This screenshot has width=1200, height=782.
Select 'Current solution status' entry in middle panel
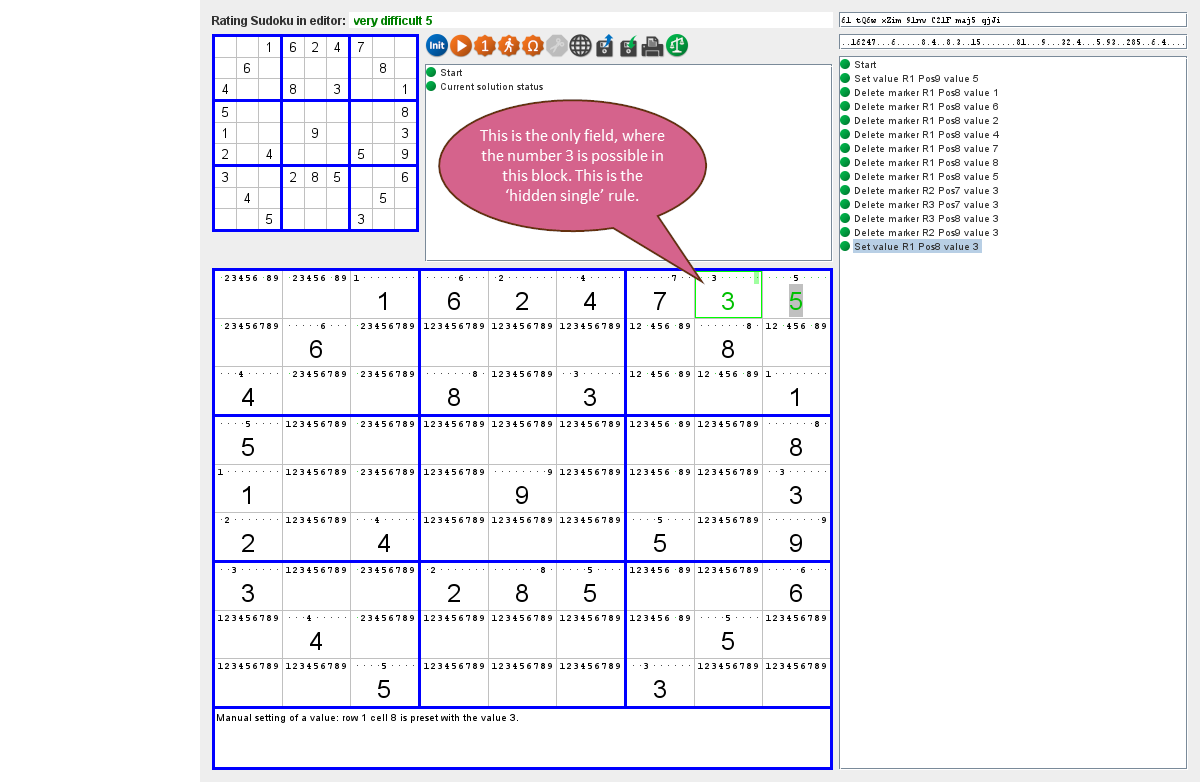485,86
